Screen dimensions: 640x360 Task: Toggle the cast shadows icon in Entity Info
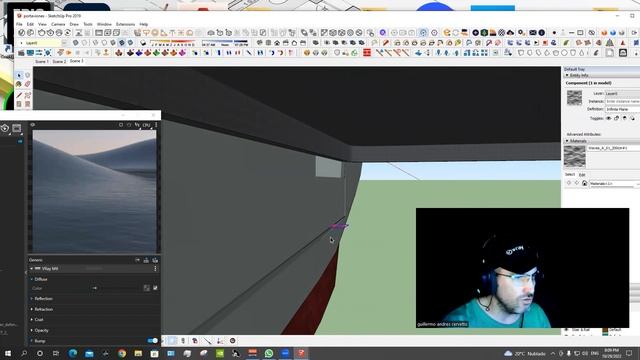coord(632,118)
